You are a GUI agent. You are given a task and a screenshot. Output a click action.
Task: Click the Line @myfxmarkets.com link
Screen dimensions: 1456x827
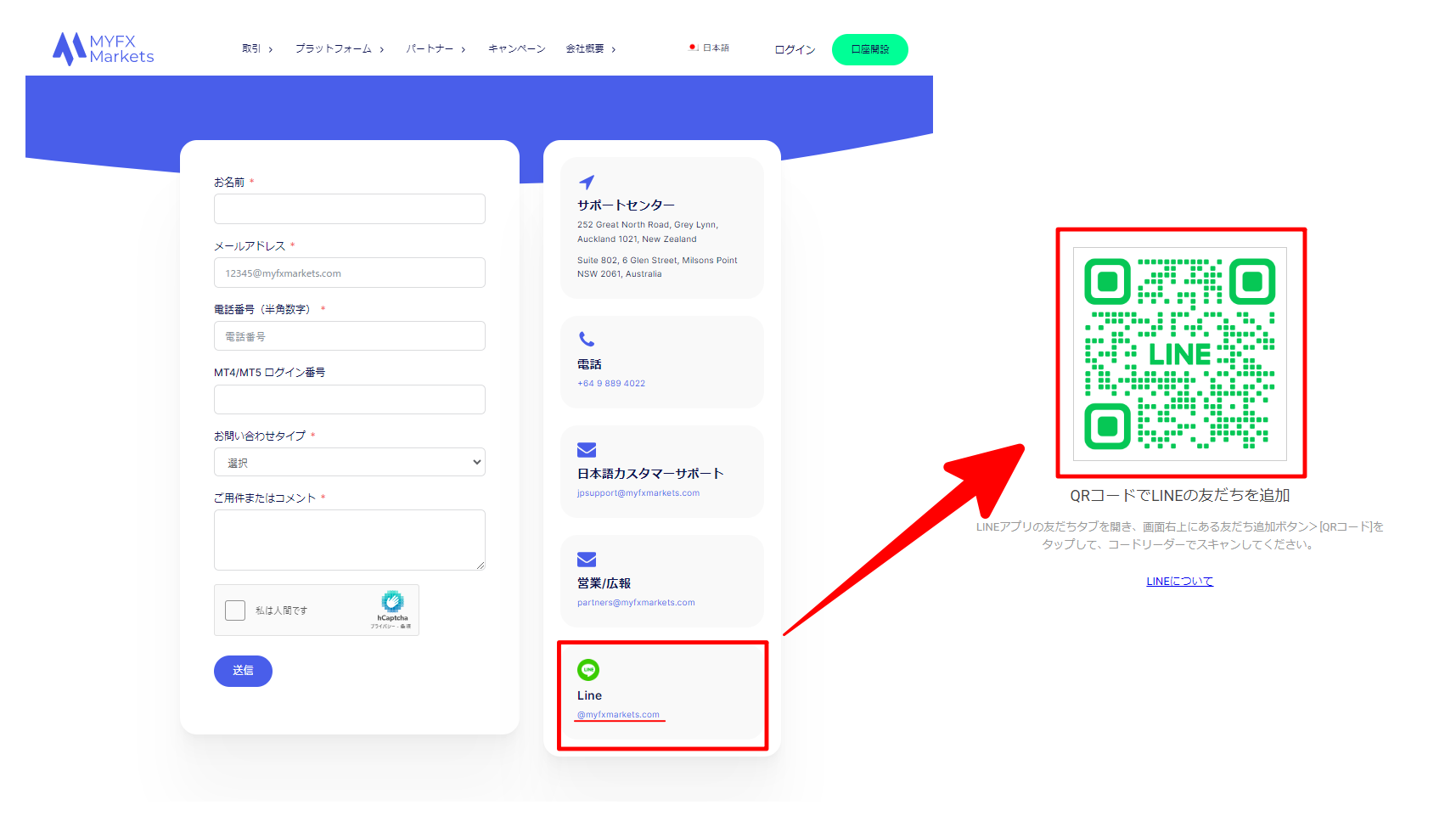[618, 715]
